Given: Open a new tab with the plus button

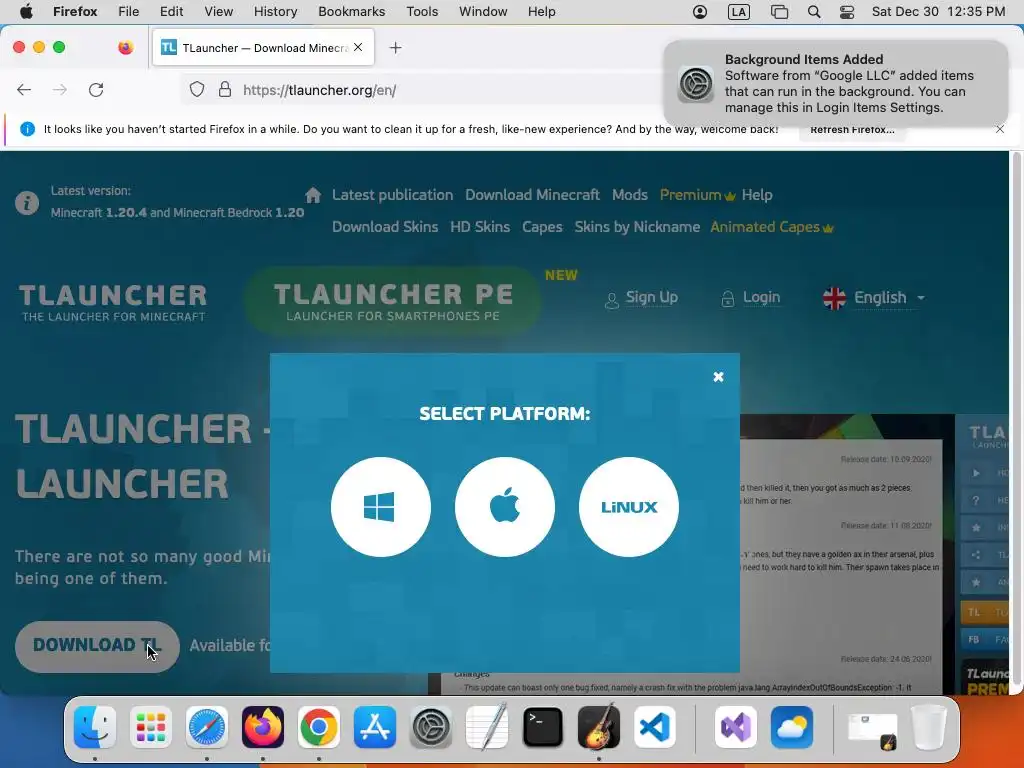Looking at the screenshot, I should click(395, 48).
